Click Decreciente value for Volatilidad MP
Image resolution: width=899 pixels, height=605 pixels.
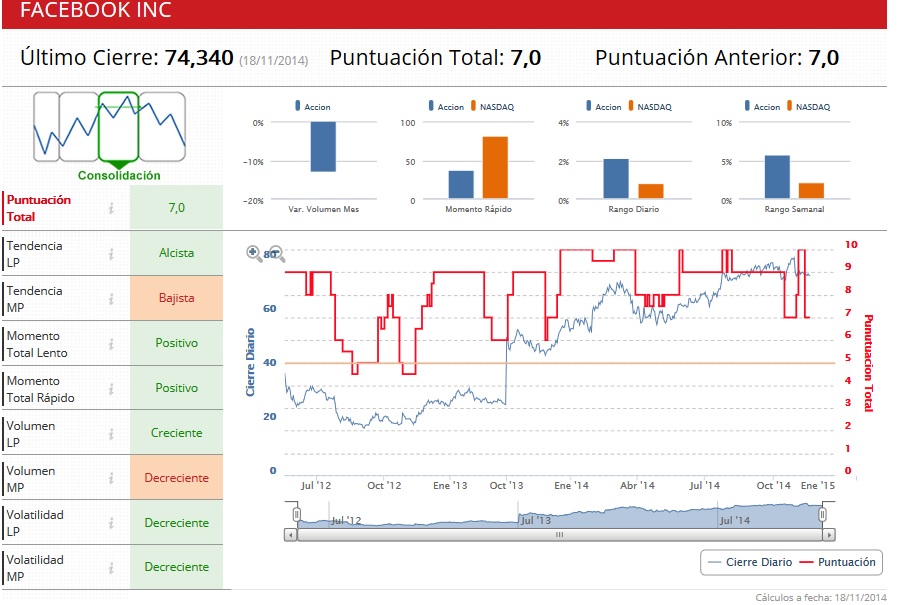tap(177, 567)
